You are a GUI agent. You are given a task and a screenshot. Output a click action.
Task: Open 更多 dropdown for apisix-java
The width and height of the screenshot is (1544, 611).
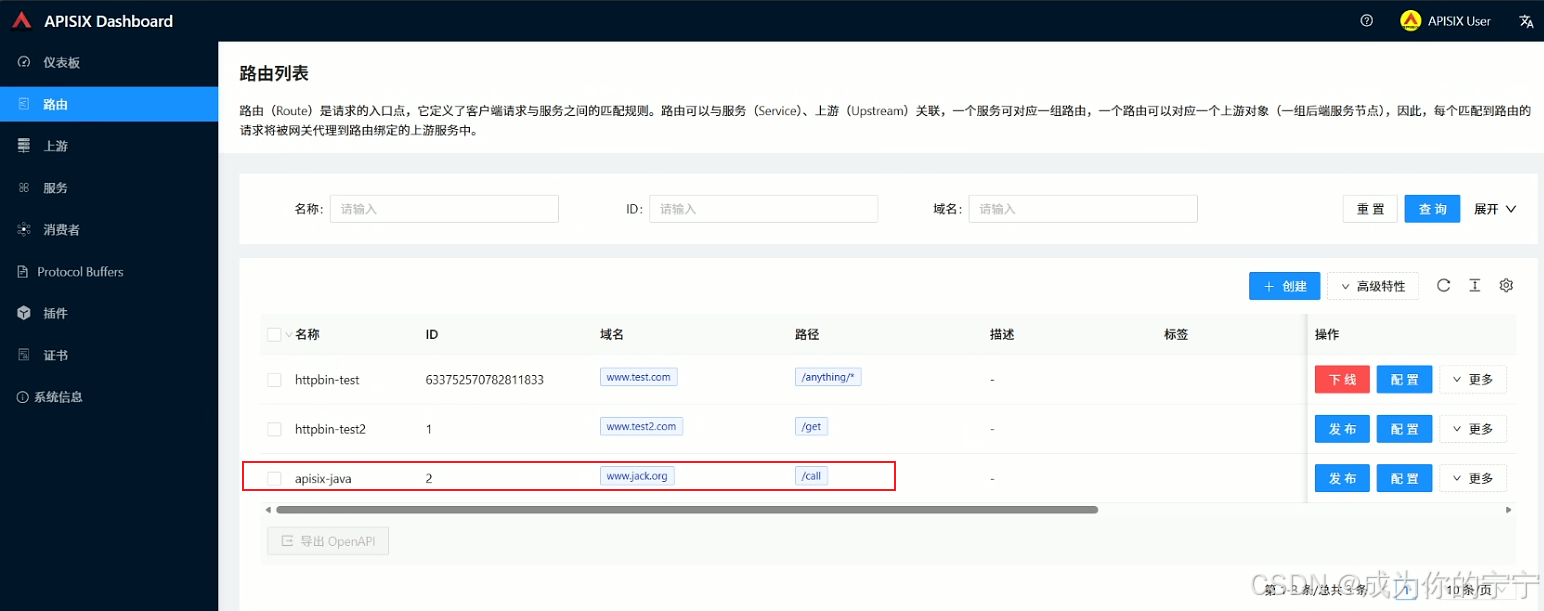pos(1473,478)
